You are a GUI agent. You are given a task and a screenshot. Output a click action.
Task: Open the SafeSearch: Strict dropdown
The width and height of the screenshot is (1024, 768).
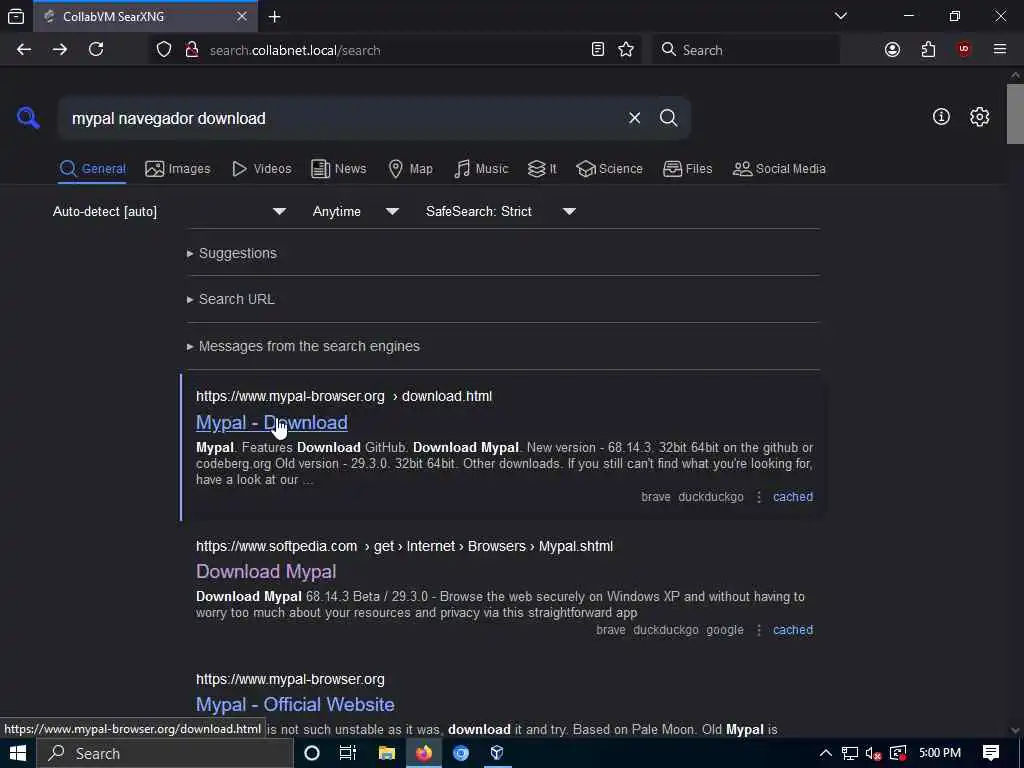point(501,211)
